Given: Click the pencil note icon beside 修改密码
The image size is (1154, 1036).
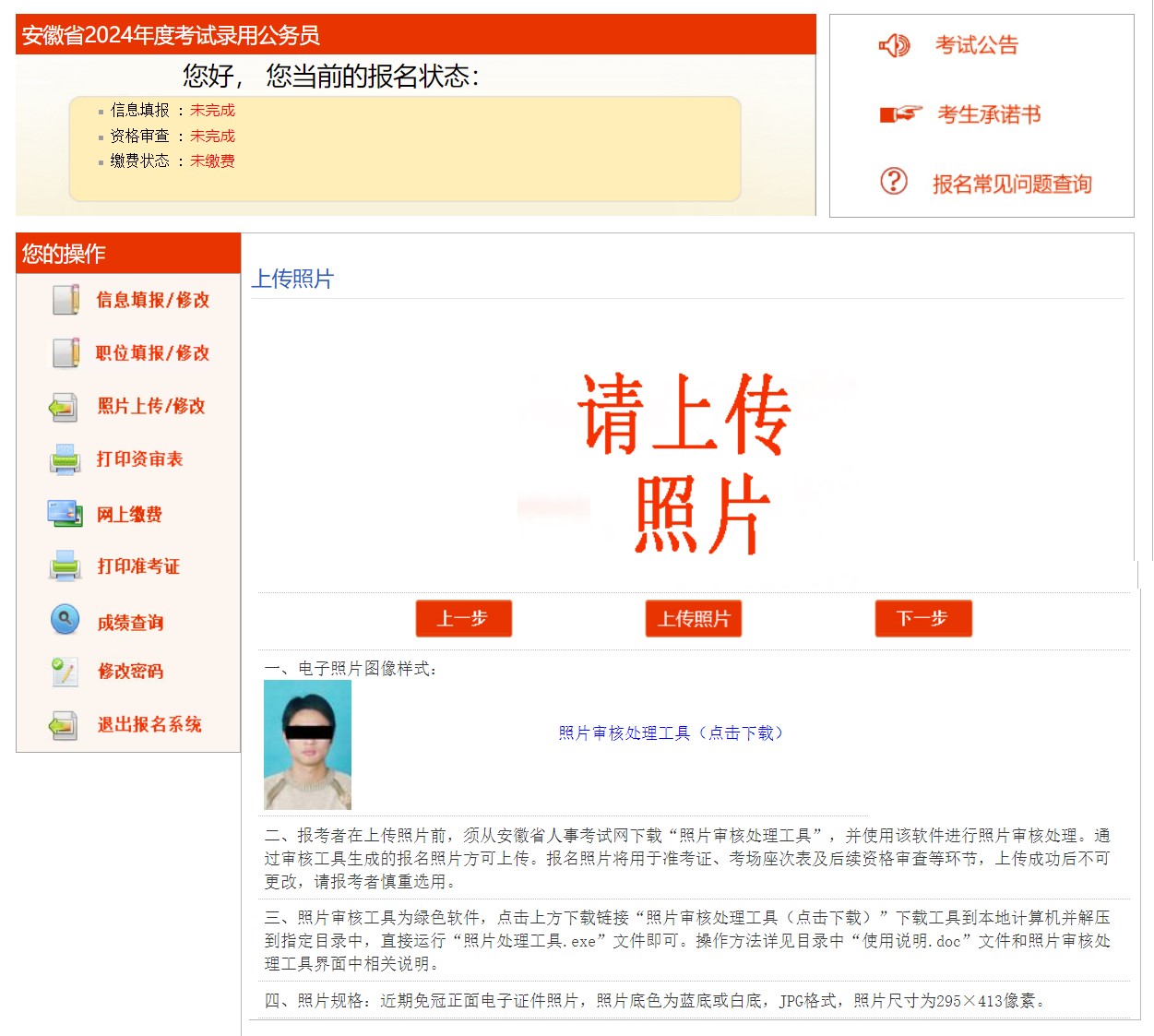Looking at the screenshot, I should (65, 672).
